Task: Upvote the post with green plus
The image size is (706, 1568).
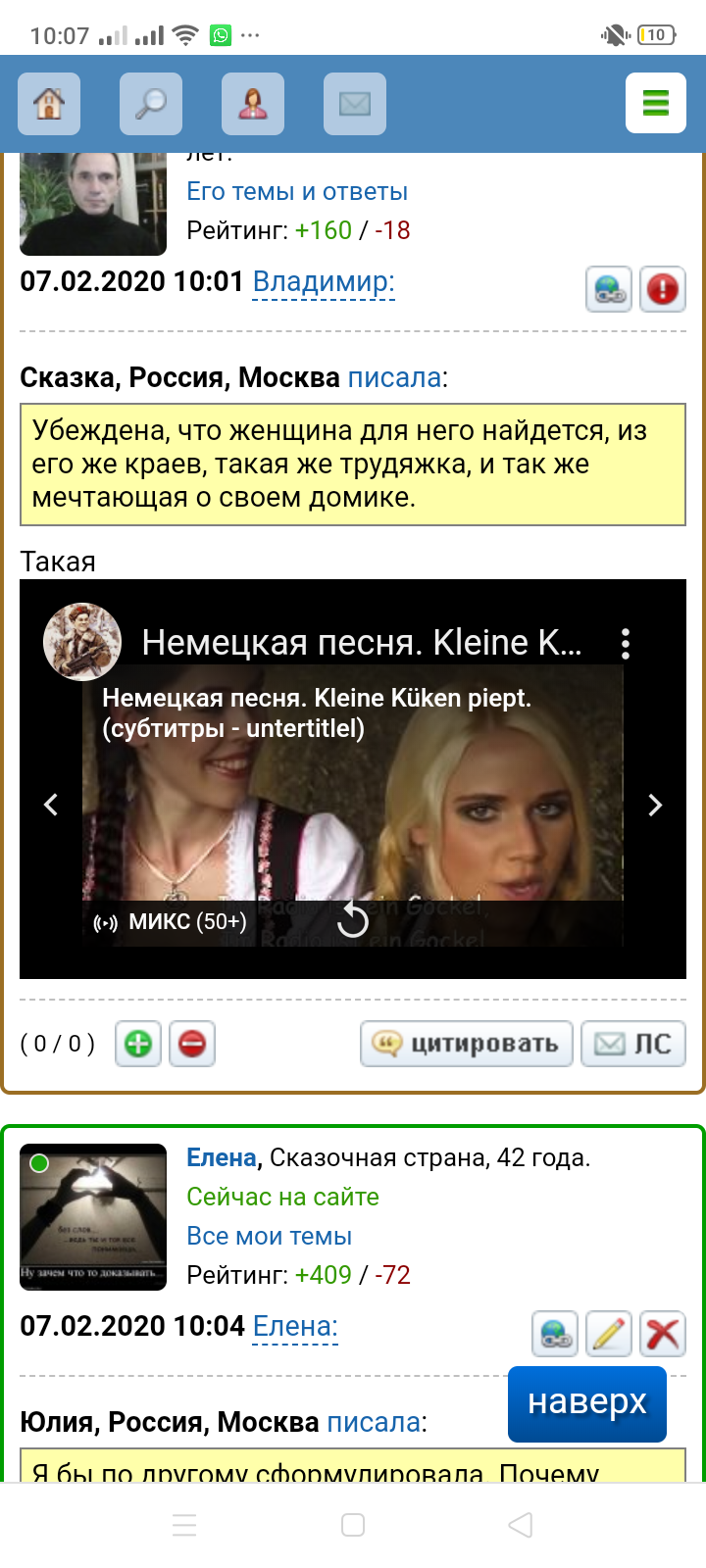Action: click(x=138, y=1044)
